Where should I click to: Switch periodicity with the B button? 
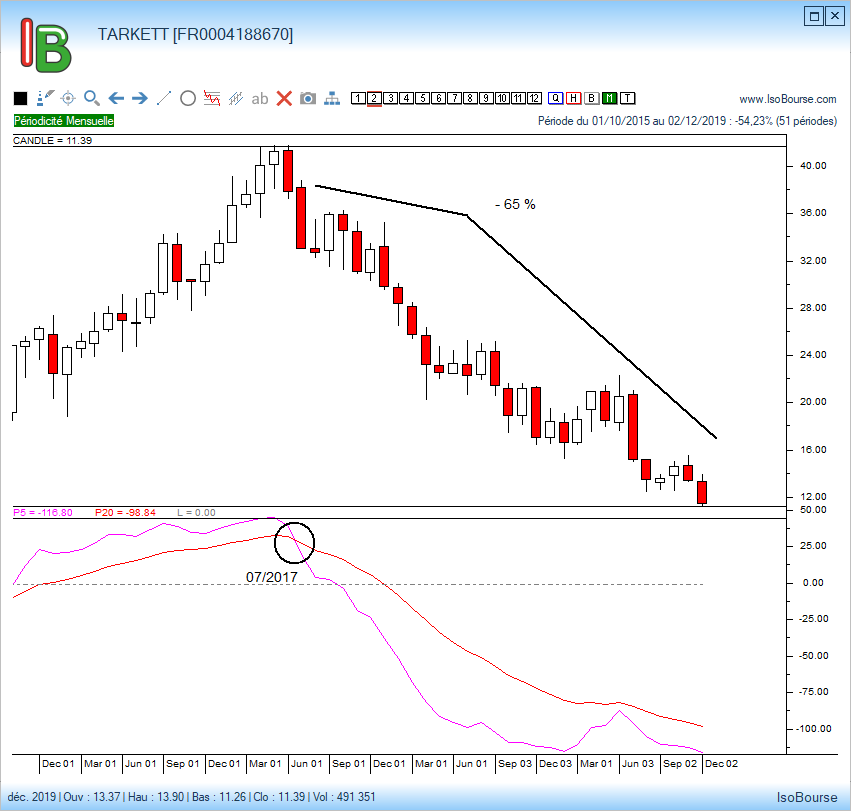[592, 98]
